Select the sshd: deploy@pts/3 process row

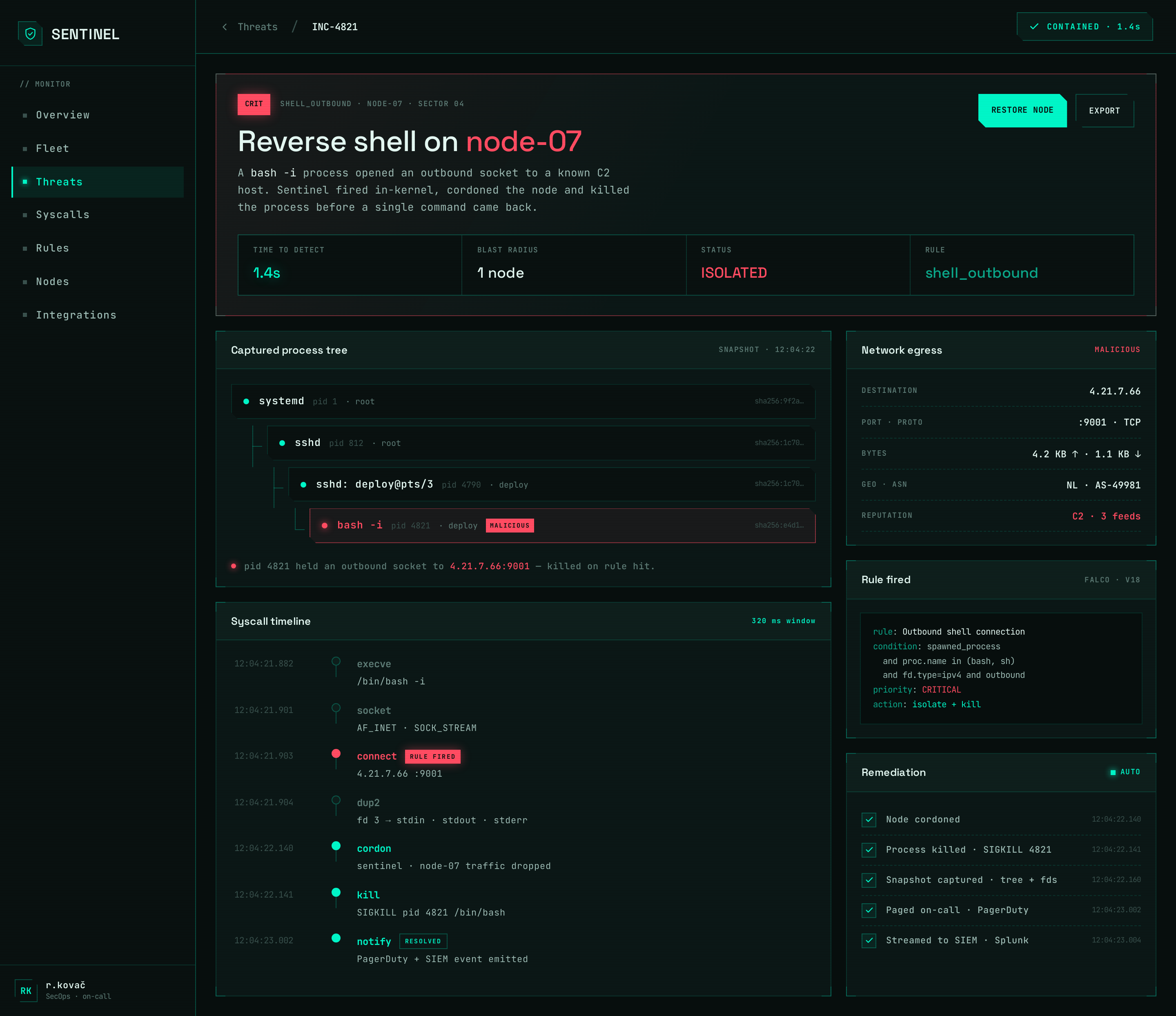552,484
